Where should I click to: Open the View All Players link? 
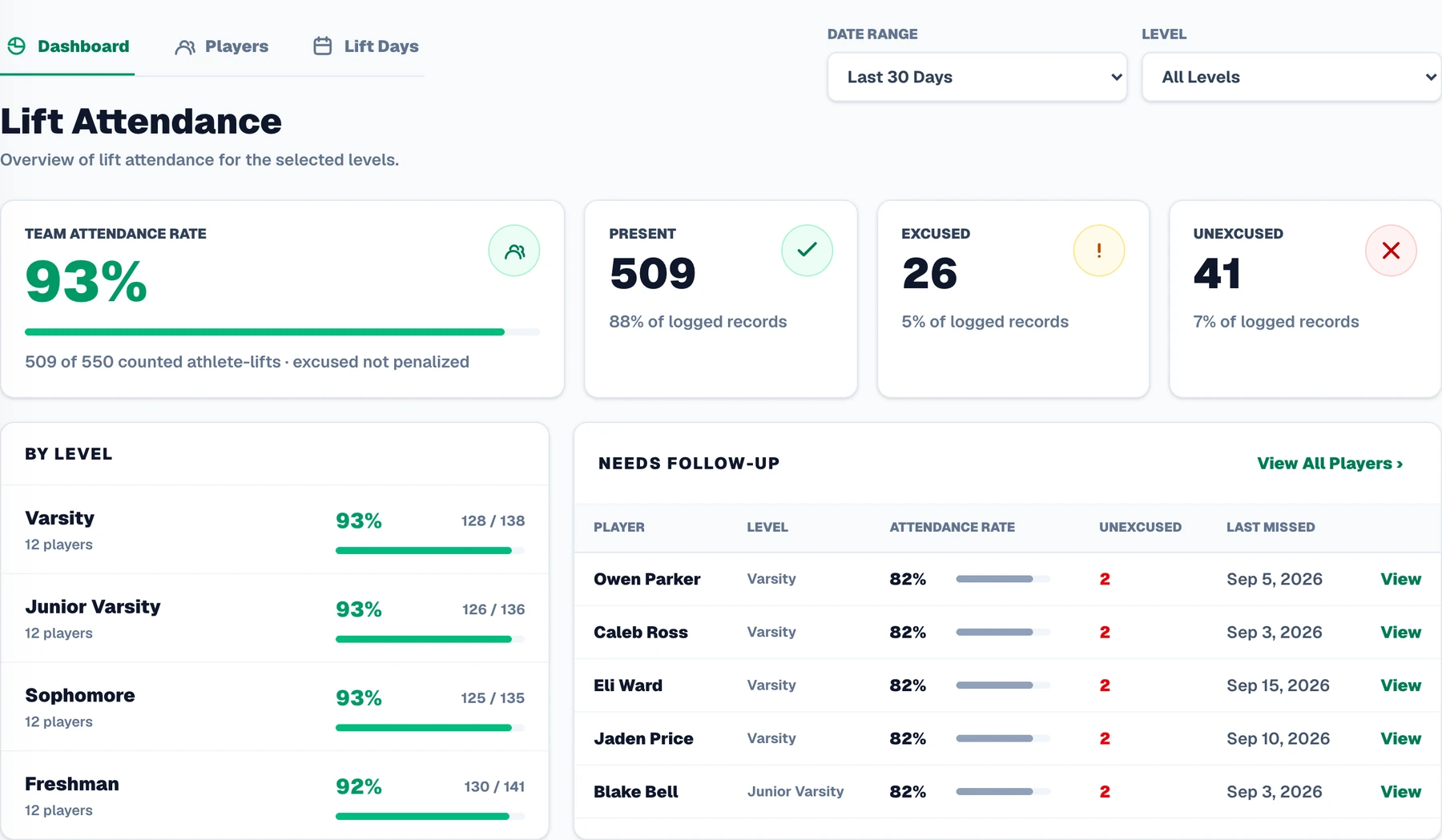click(x=1330, y=464)
